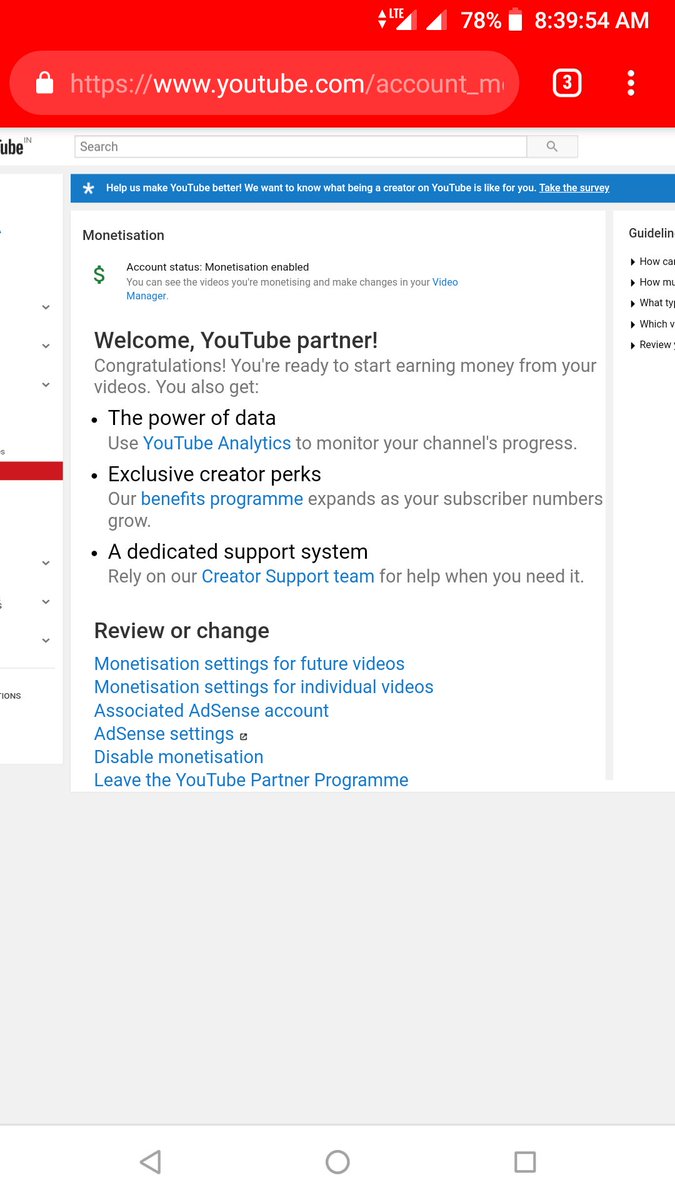This screenshot has width=675, height=1200.
Task: Tap the battery icon in status bar
Action: [515, 20]
